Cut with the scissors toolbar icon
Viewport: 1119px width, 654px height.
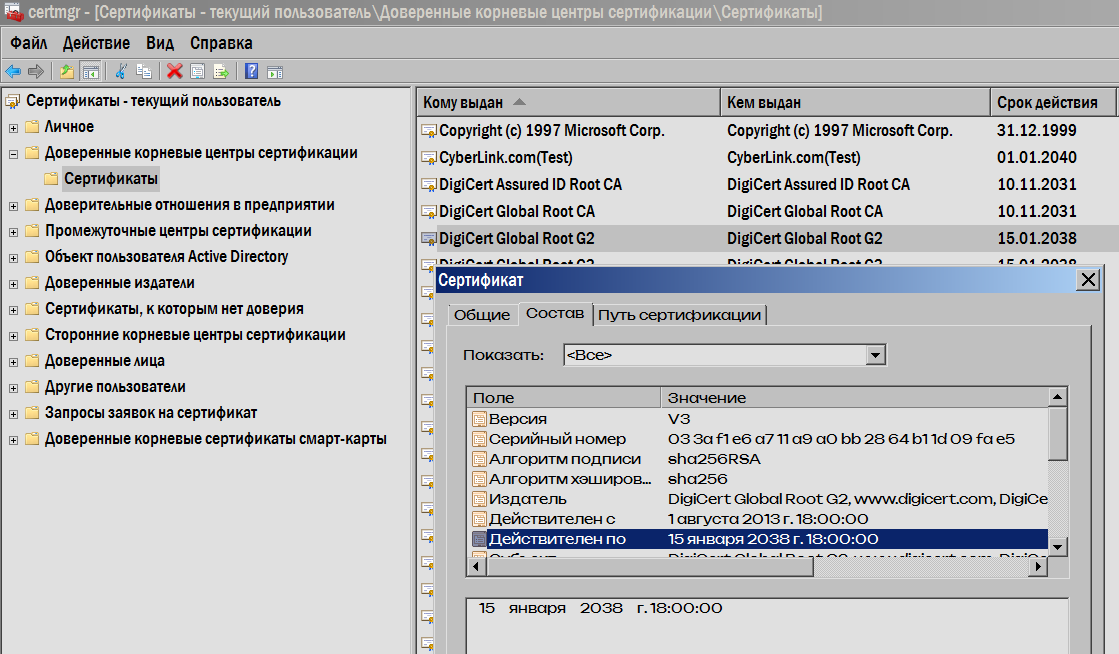tap(121, 71)
